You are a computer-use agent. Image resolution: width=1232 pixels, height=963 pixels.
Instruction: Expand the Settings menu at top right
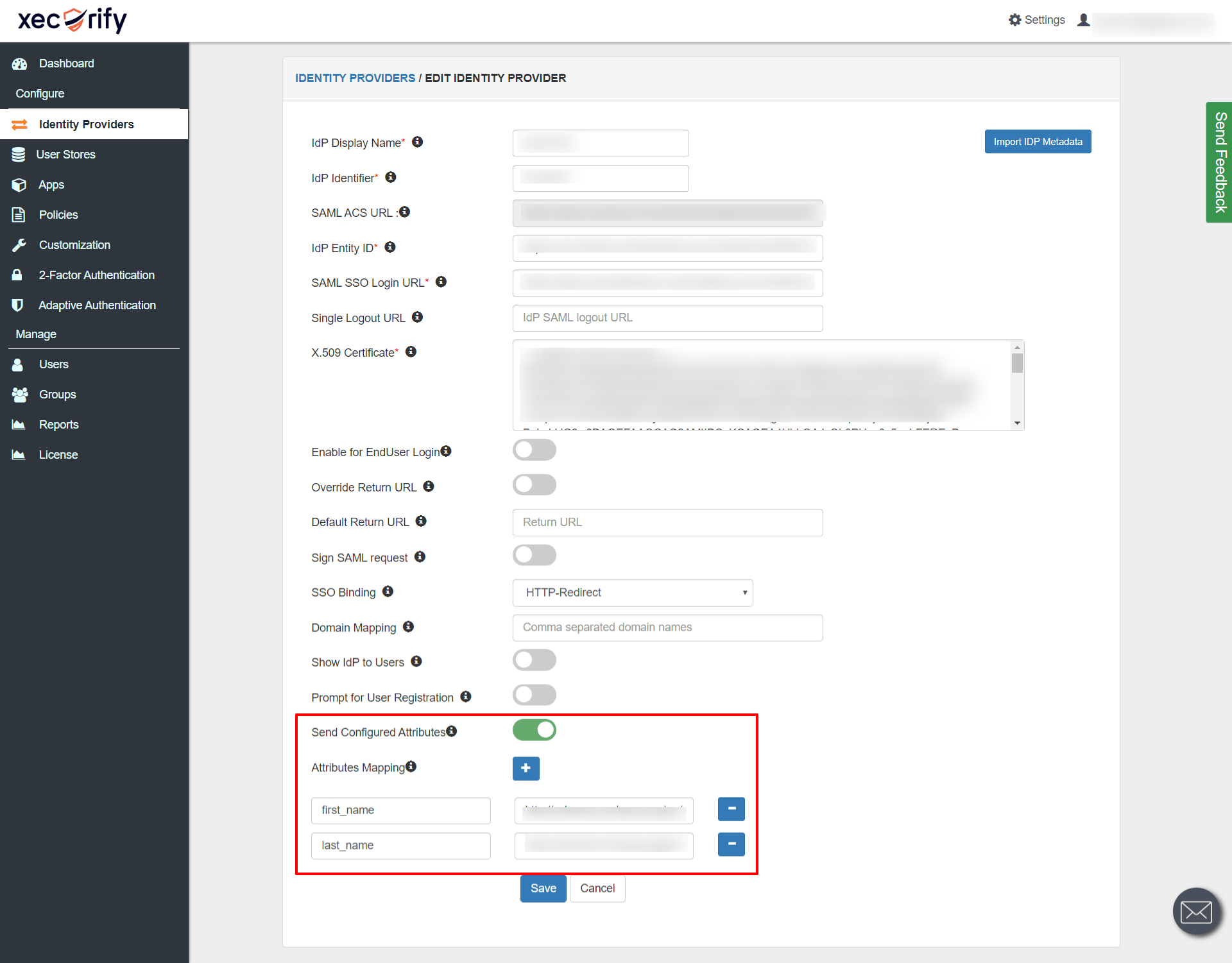pyautogui.click(x=1036, y=19)
